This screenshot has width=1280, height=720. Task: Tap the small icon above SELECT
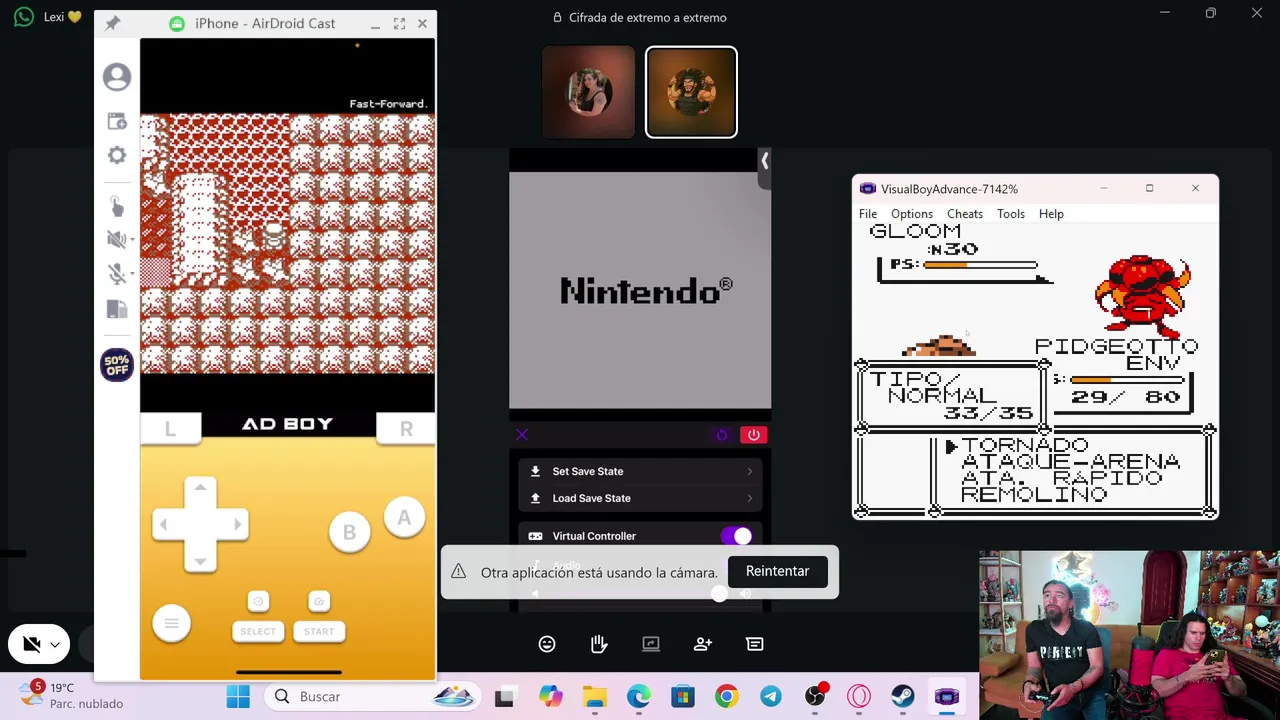point(258,601)
